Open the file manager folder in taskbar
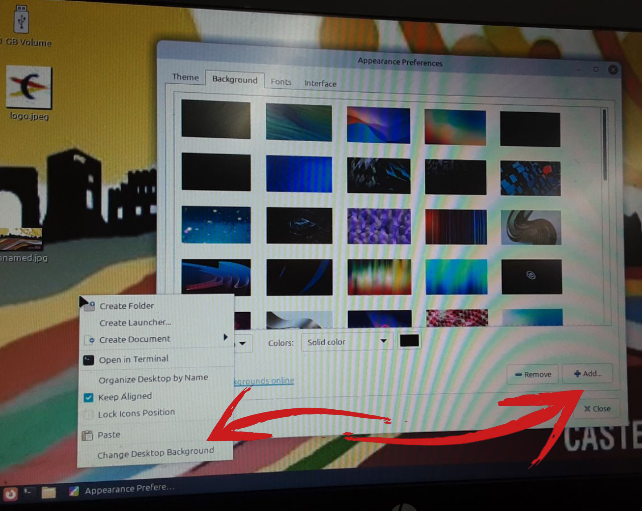 (48, 492)
